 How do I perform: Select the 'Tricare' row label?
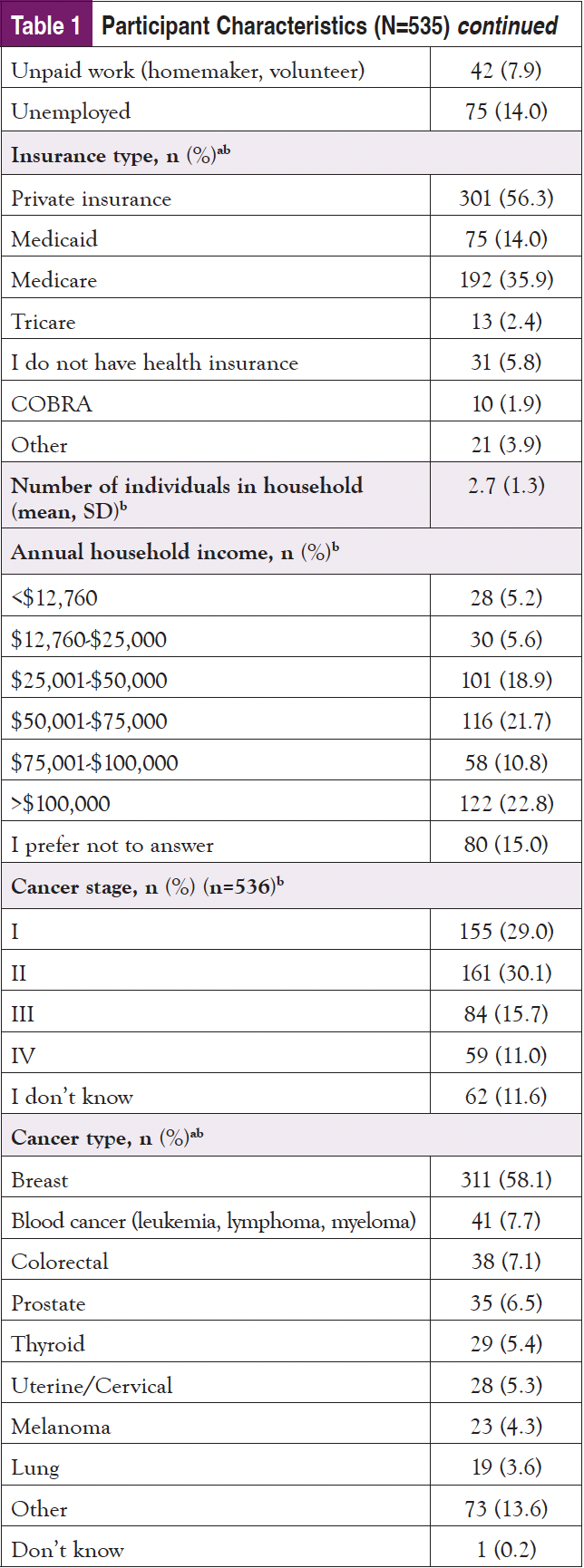(44, 322)
